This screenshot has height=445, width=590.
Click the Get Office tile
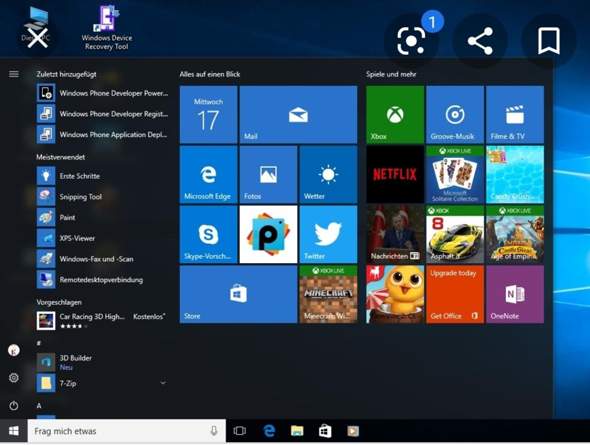pyautogui.click(x=455, y=294)
